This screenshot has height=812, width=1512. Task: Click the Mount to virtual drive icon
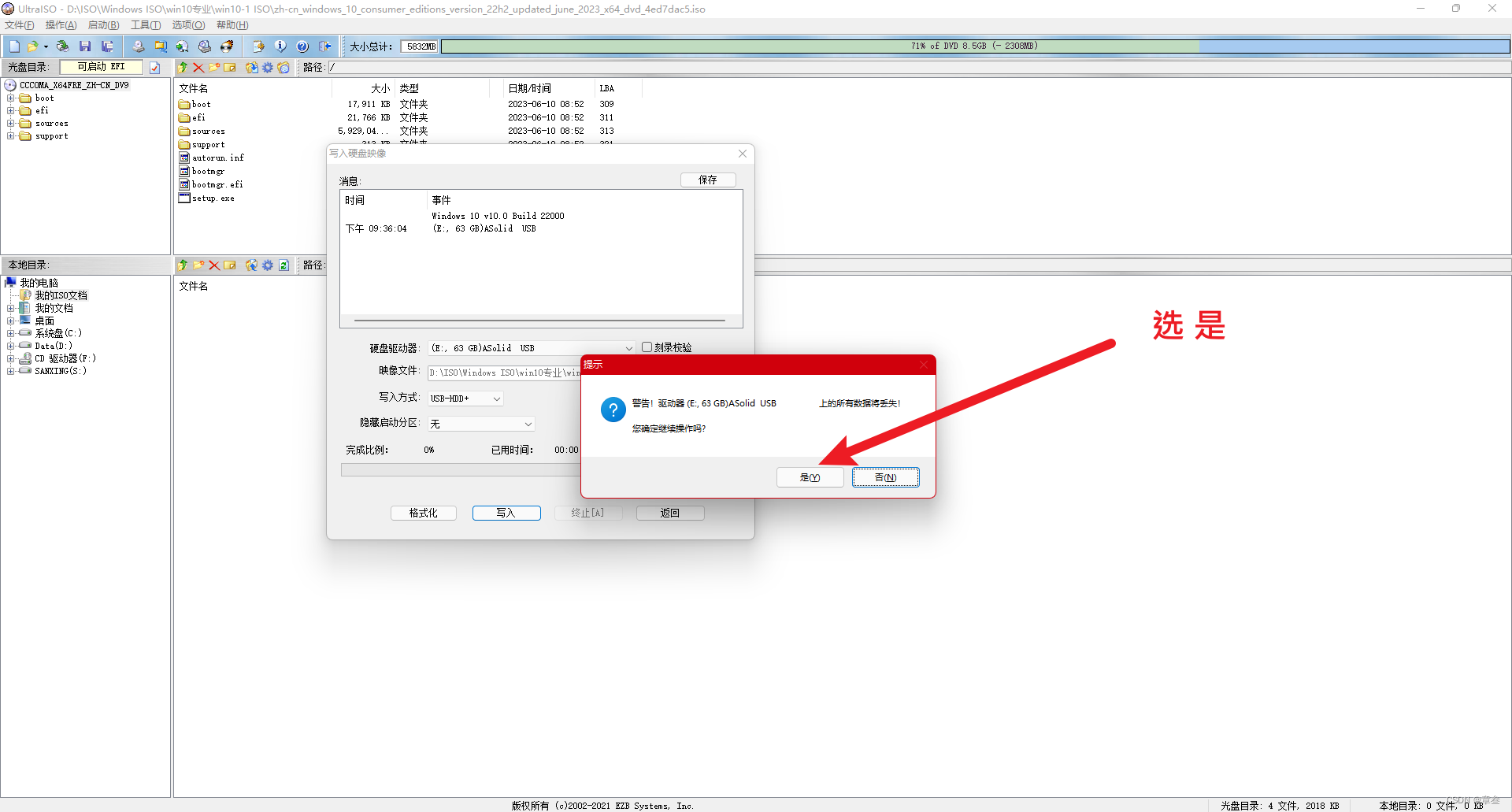pyautogui.click(x=205, y=46)
